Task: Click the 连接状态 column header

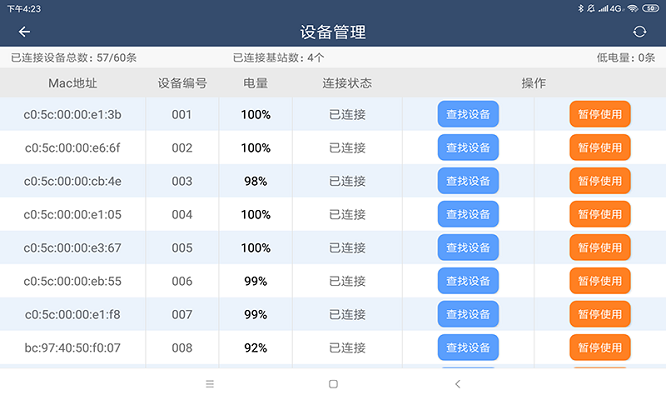Action: (347, 83)
